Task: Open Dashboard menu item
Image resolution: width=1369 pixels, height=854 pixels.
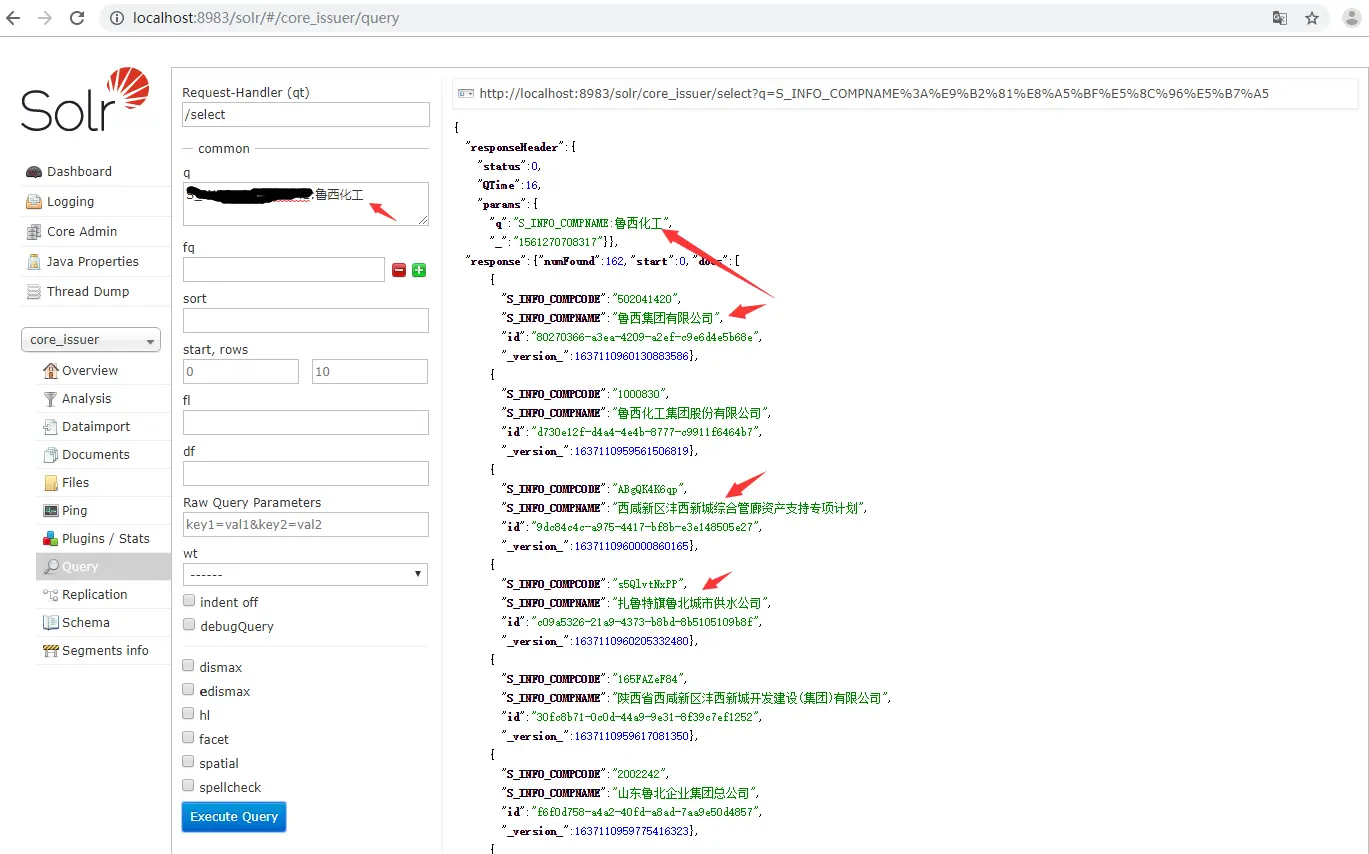Action: (x=79, y=172)
